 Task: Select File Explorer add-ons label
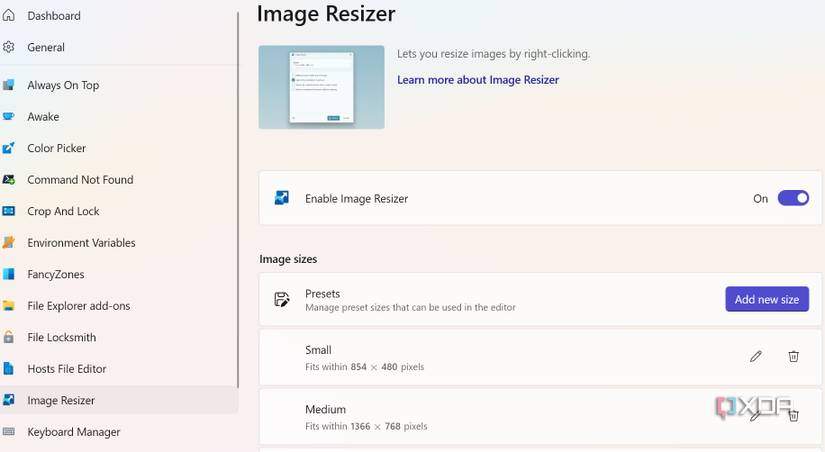78,306
